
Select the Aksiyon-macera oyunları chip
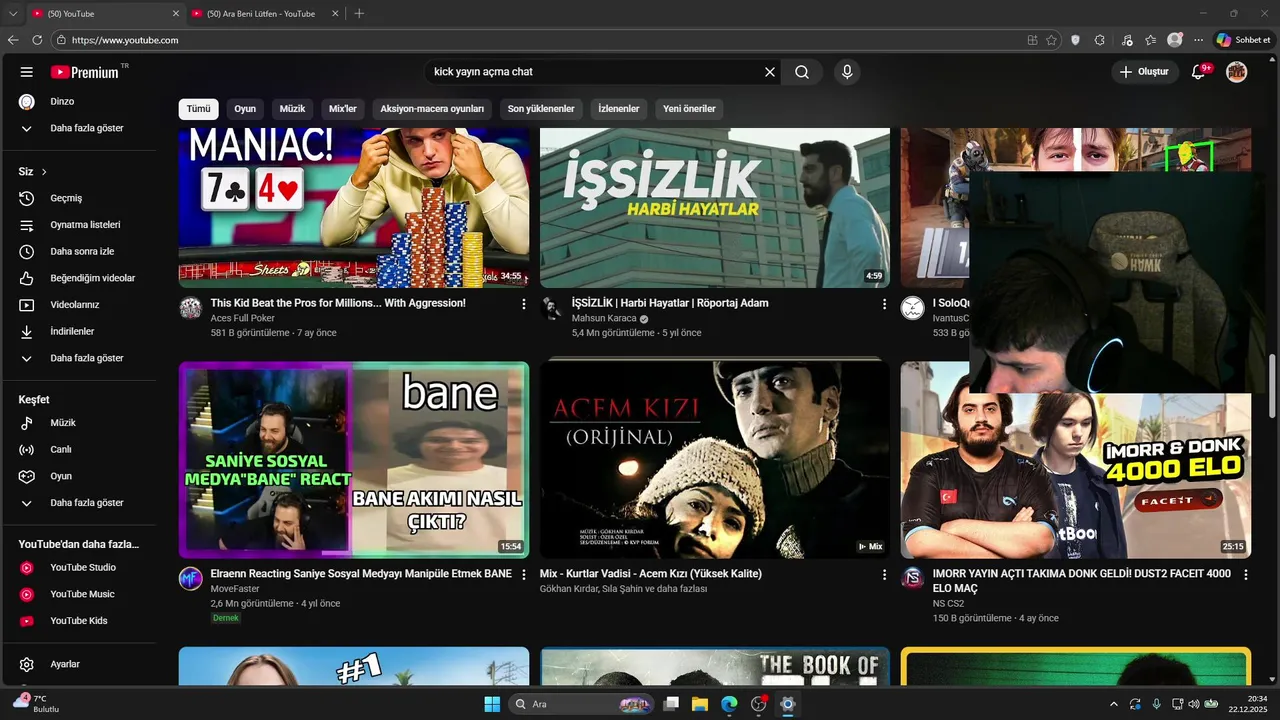432,109
